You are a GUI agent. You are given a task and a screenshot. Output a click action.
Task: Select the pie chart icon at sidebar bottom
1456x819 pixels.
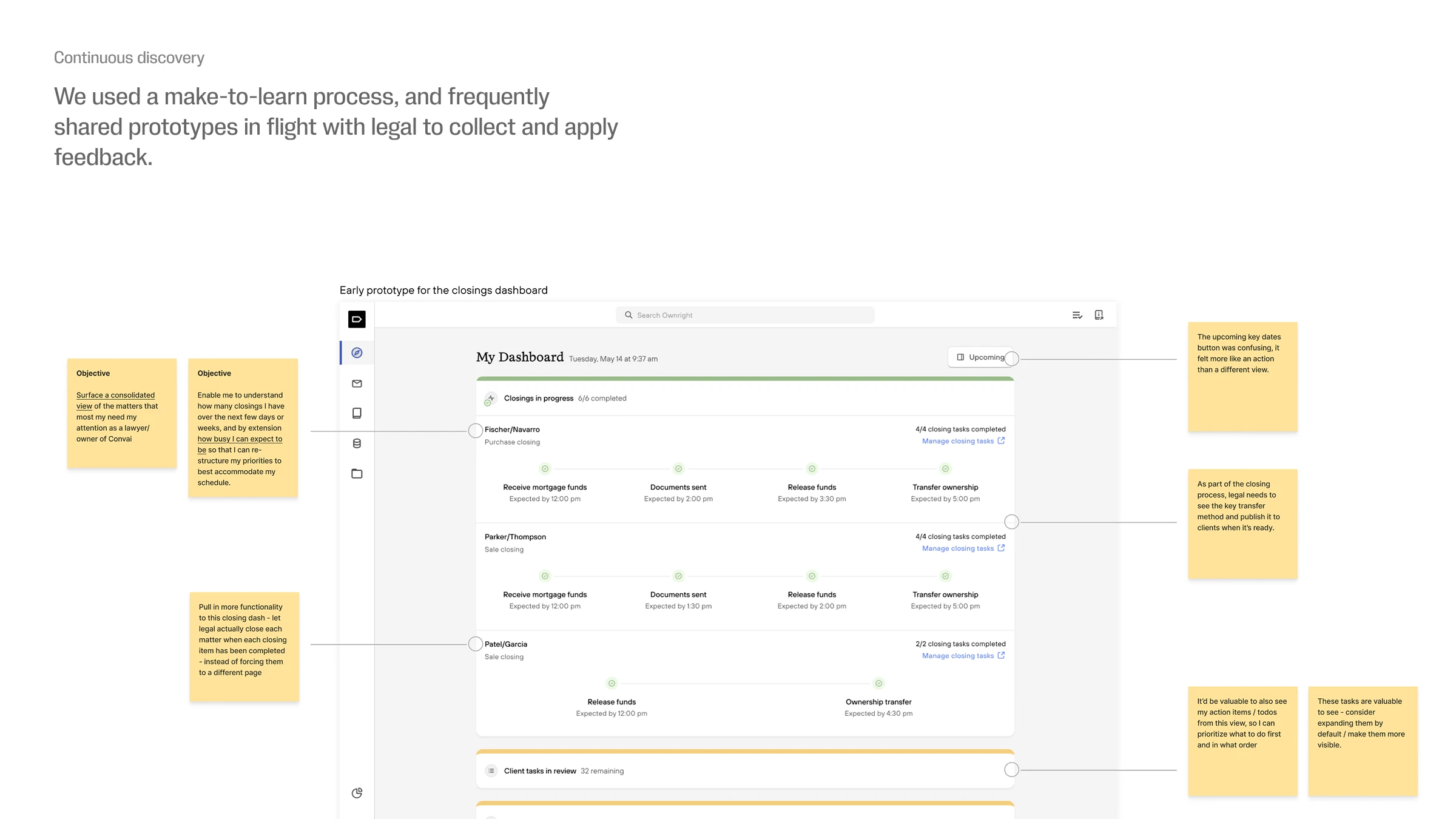[357, 793]
